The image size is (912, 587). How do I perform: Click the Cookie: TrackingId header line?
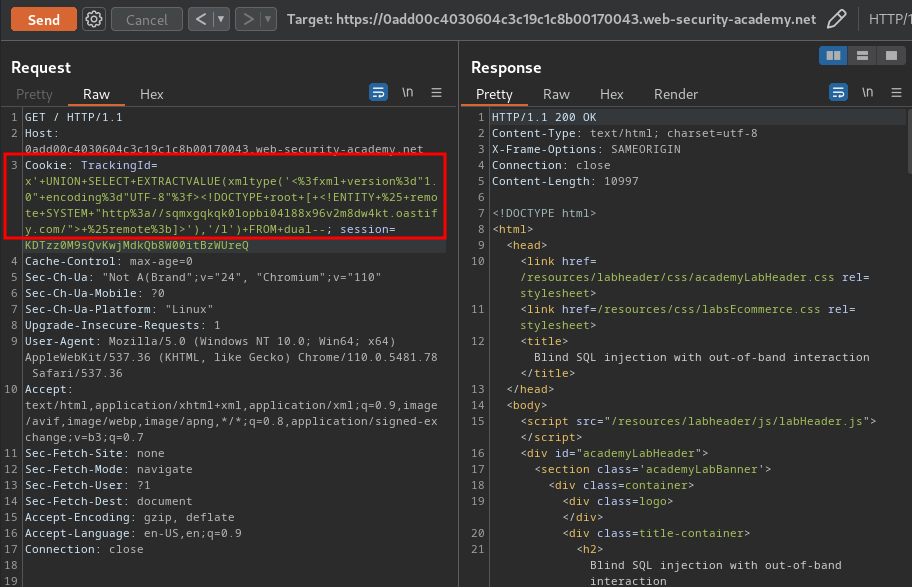click(91, 165)
